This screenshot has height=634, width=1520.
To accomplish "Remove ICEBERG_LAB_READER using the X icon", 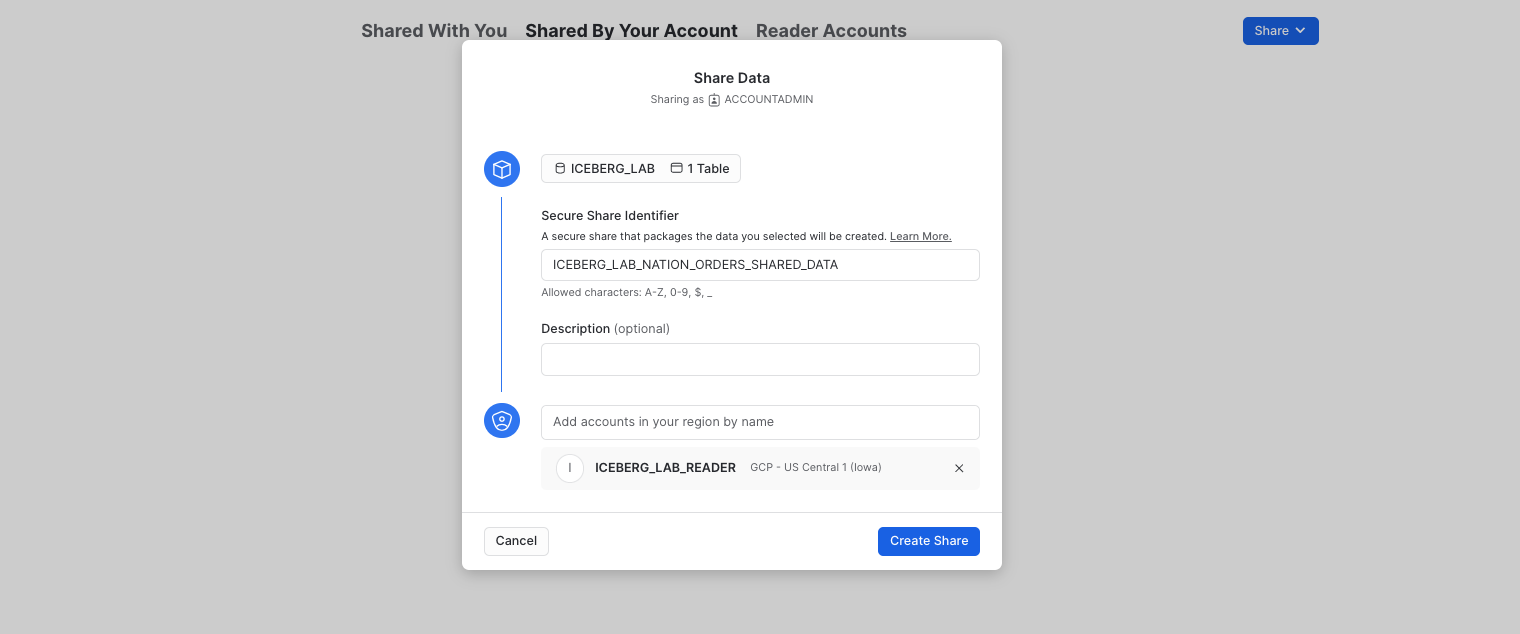I will [x=959, y=468].
